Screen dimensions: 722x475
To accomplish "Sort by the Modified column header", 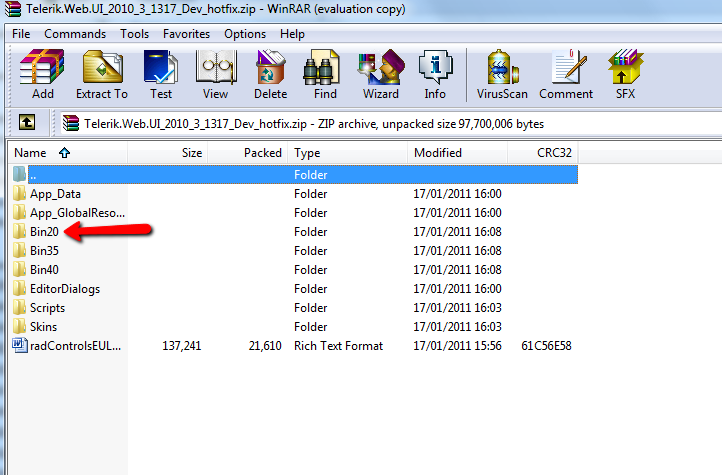I will (x=457, y=153).
